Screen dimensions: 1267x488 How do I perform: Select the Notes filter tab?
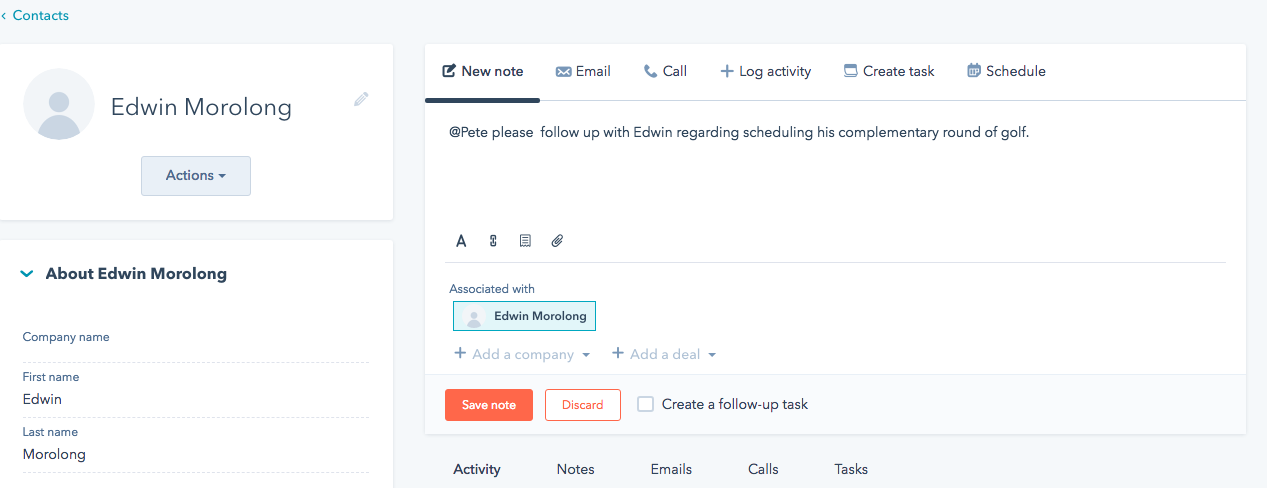click(x=576, y=469)
